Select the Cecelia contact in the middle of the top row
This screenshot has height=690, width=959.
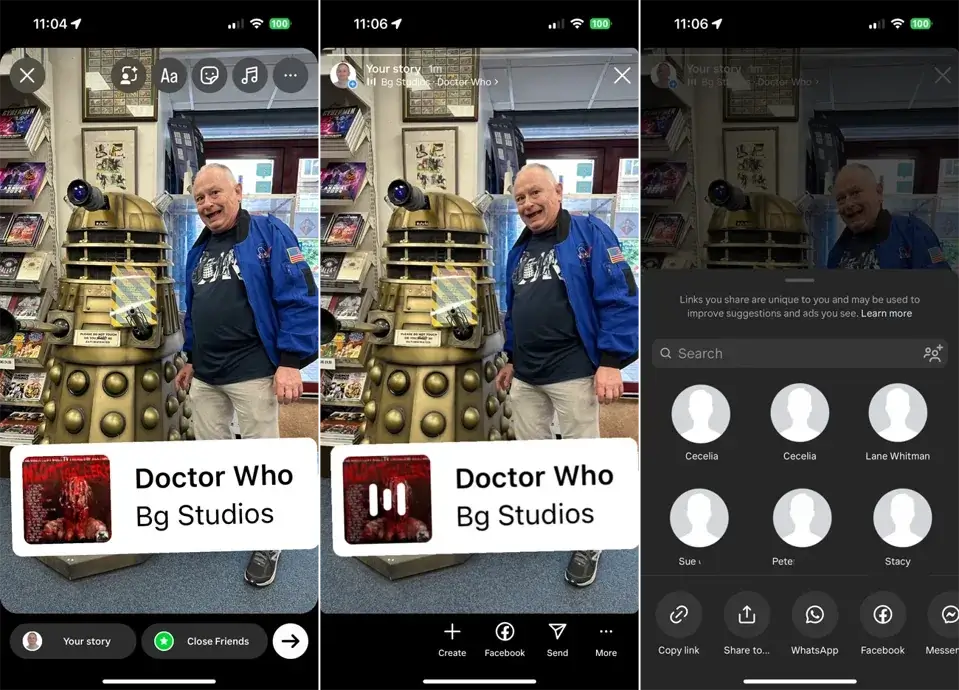click(x=799, y=422)
